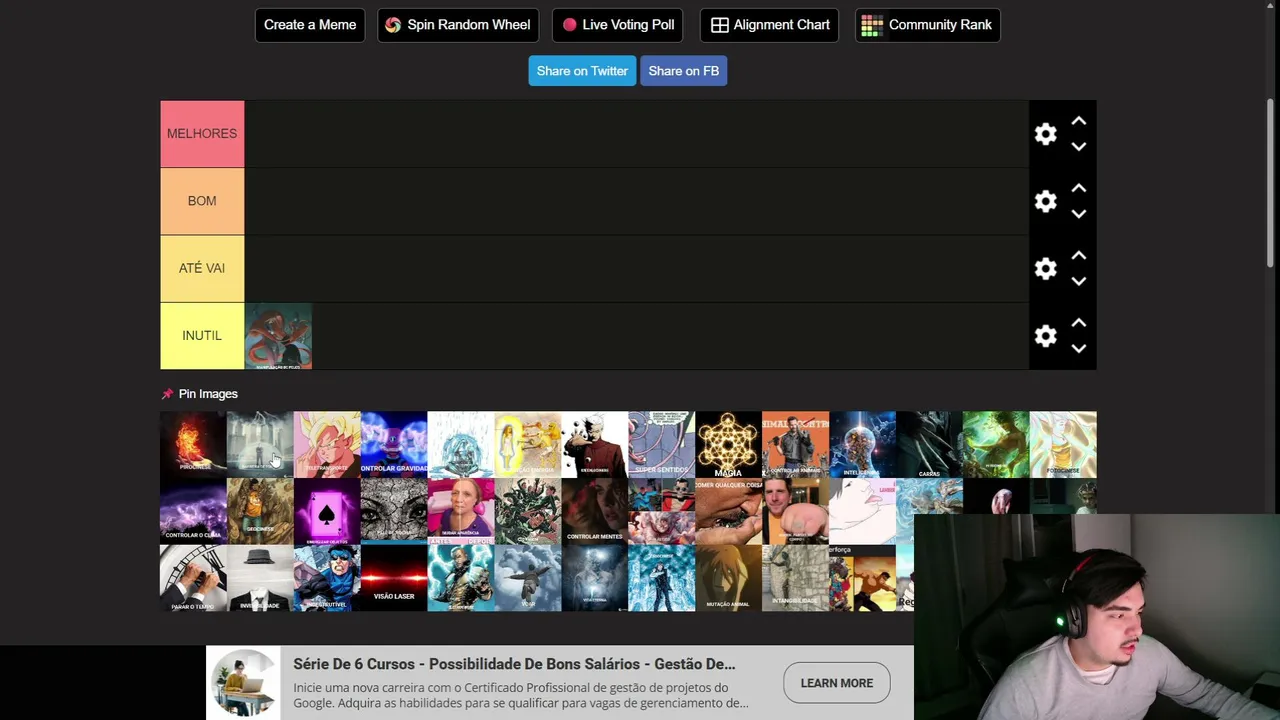Screen dimensions: 1280x720
Task: Click the Pin Images label
Action: click(x=208, y=394)
